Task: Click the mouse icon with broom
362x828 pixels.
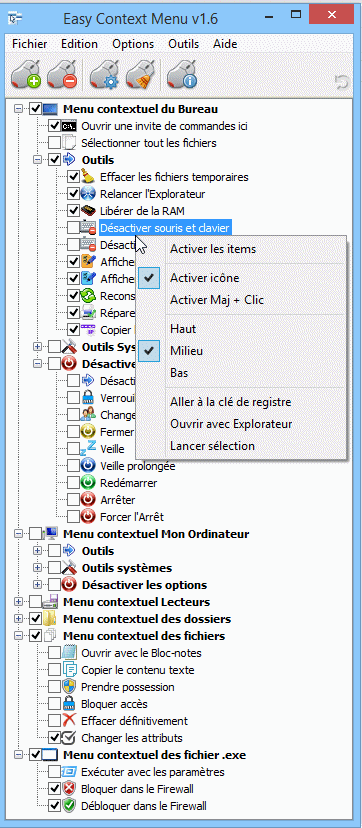Action: (140, 75)
